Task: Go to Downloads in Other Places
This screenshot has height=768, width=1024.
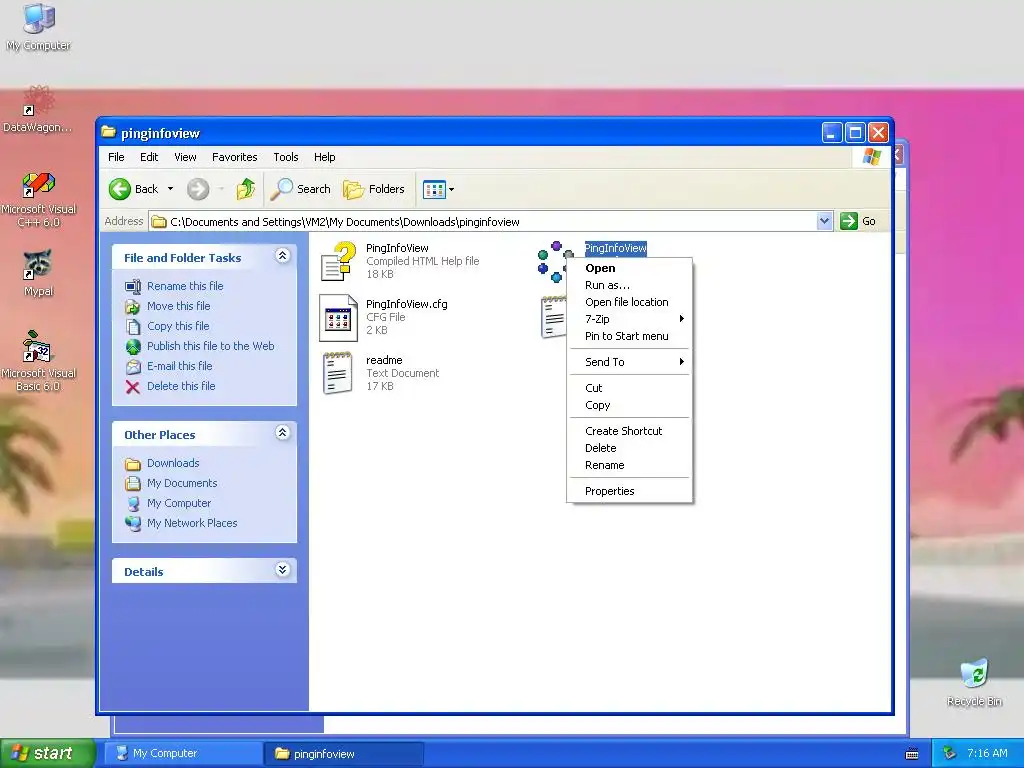Action: pyautogui.click(x=173, y=463)
